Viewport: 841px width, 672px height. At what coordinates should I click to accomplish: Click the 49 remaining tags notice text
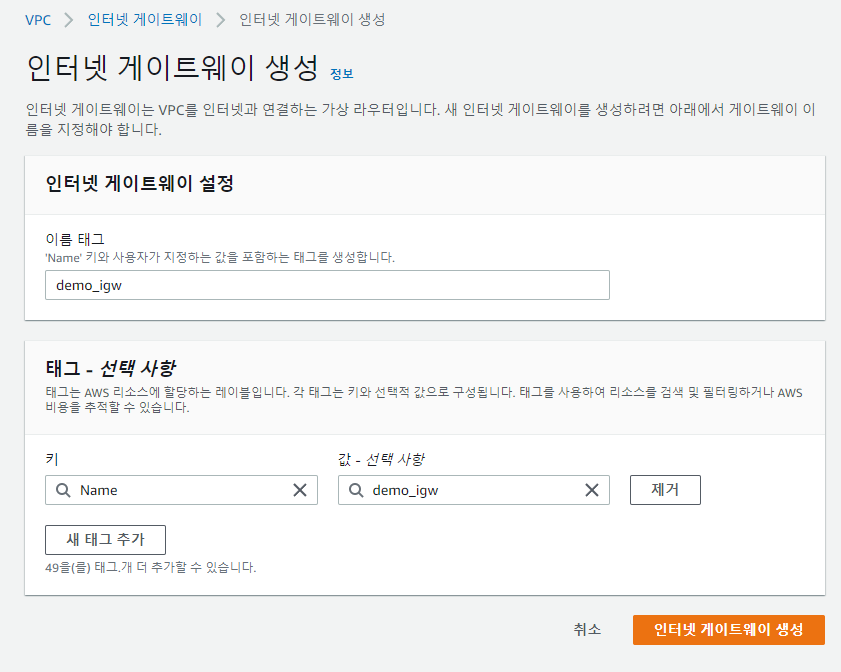[x=151, y=567]
